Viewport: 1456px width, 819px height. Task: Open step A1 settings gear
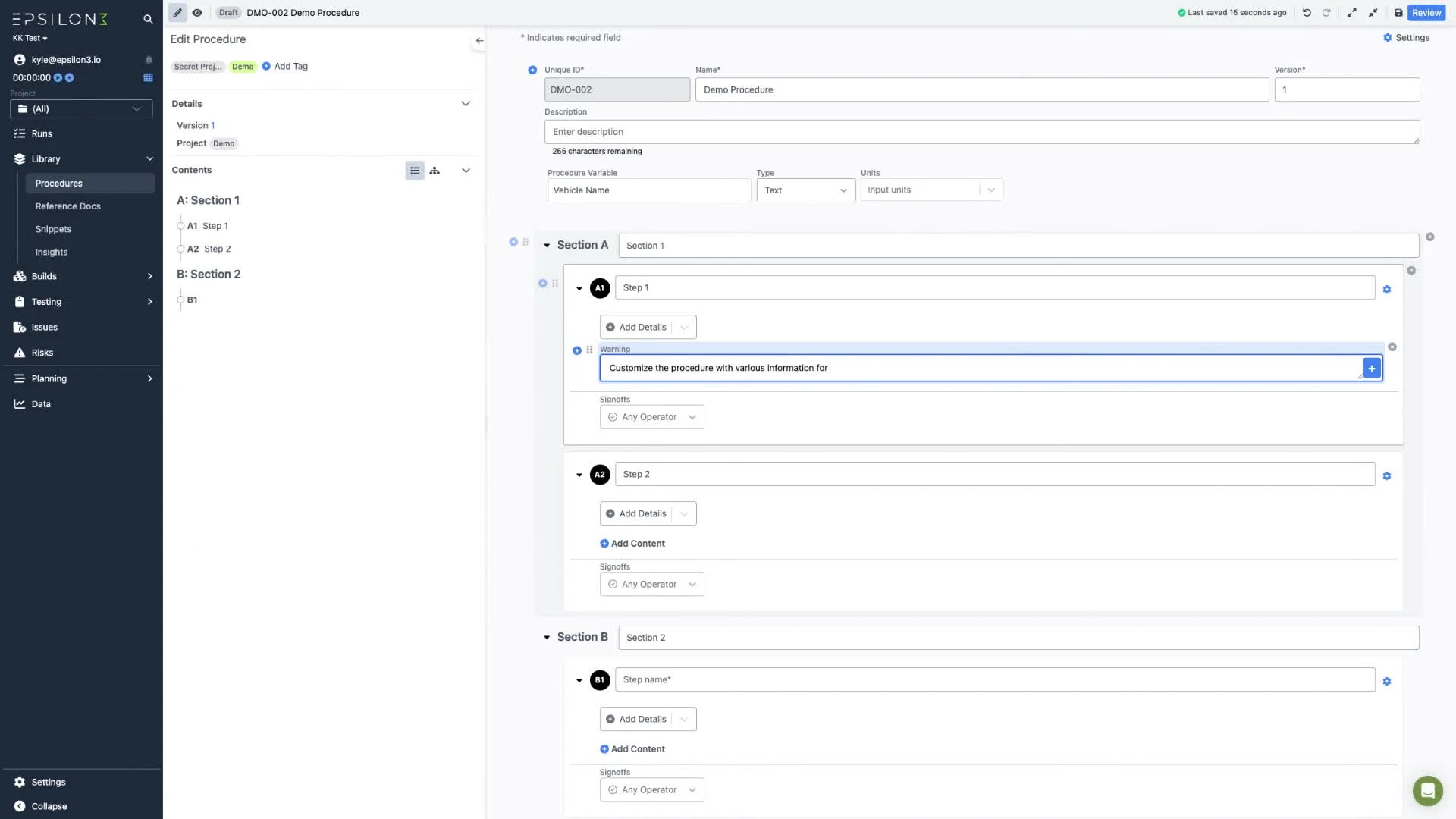[x=1387, y=290]
